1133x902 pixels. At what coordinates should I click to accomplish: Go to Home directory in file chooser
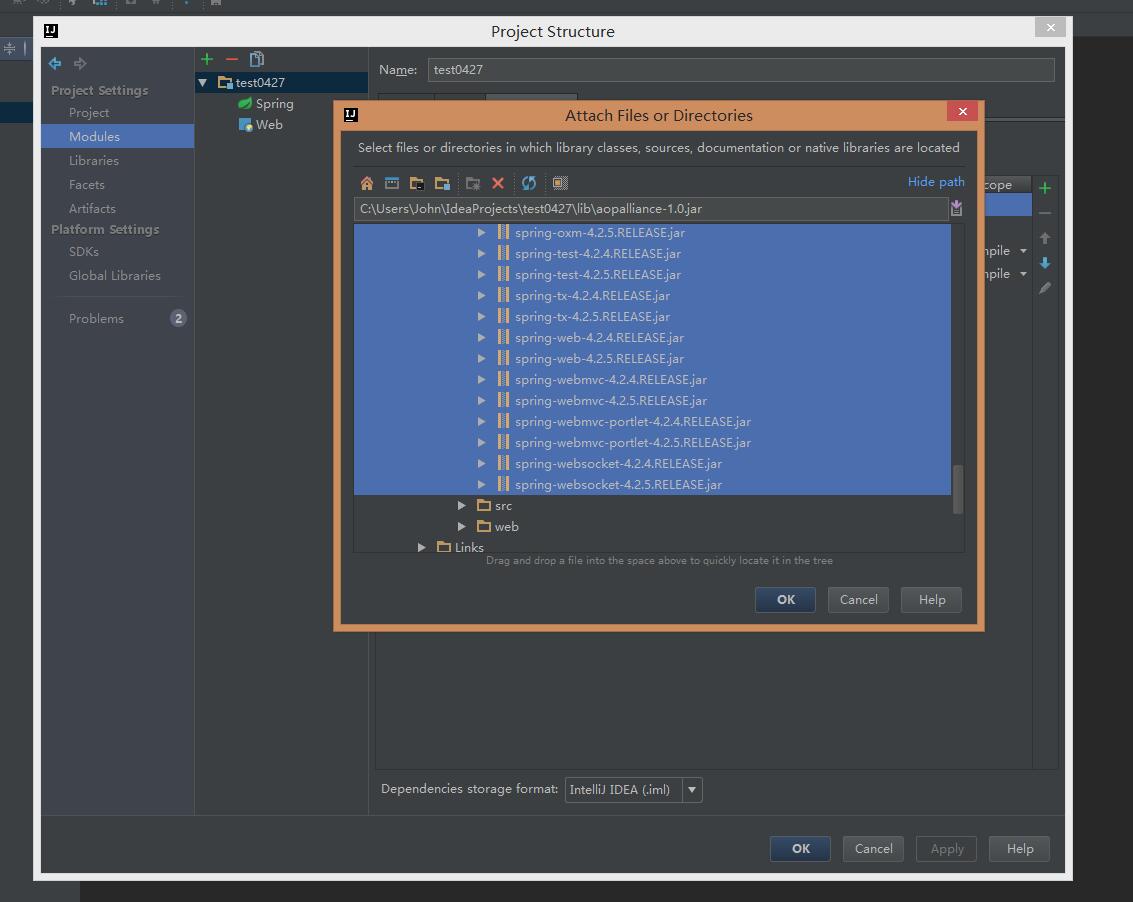[x=367, y=183]
